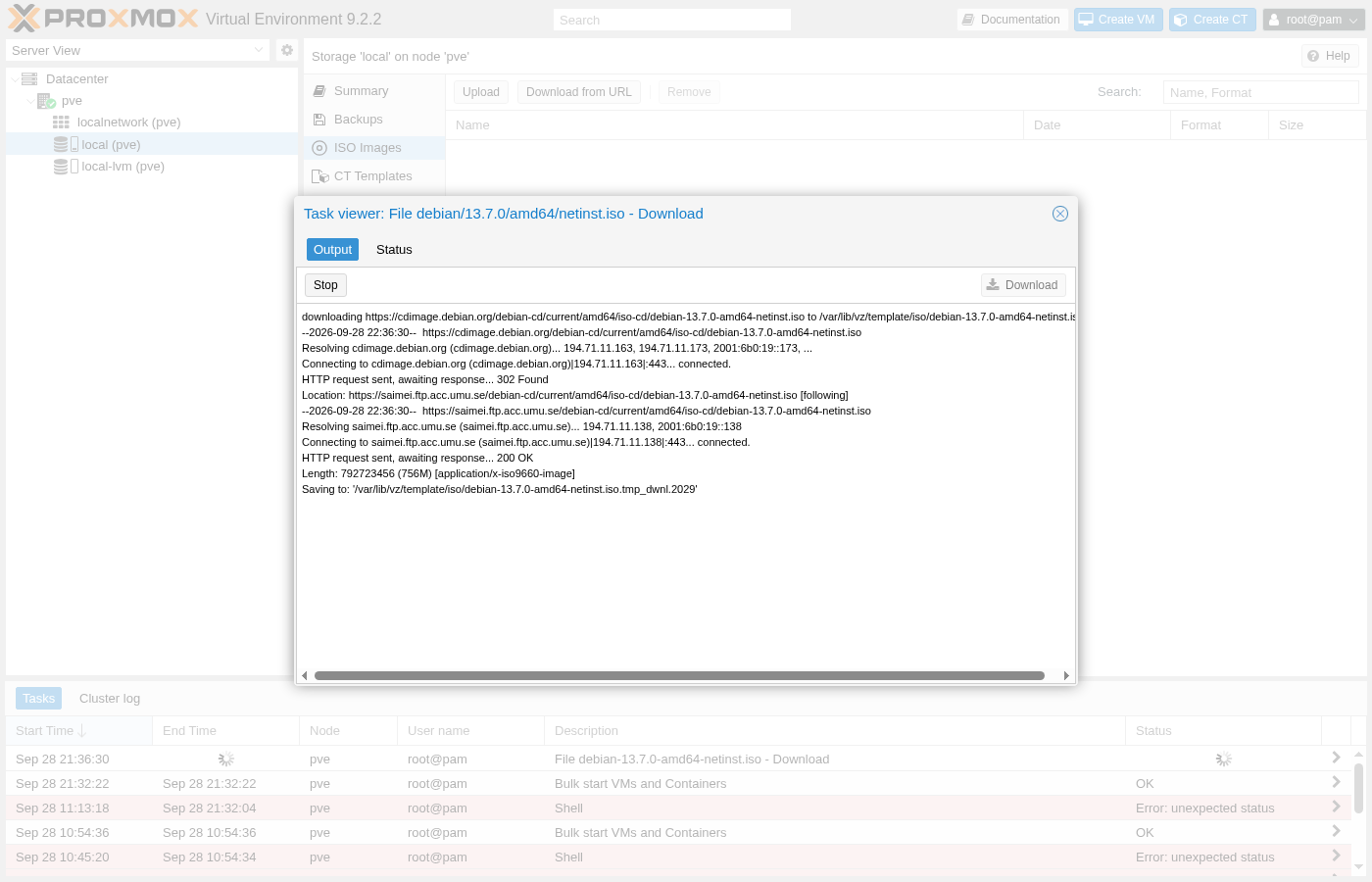Open the Backups menu item
Image resolution: width=1372 pixels, height=882 pixels.
point(374,120)
